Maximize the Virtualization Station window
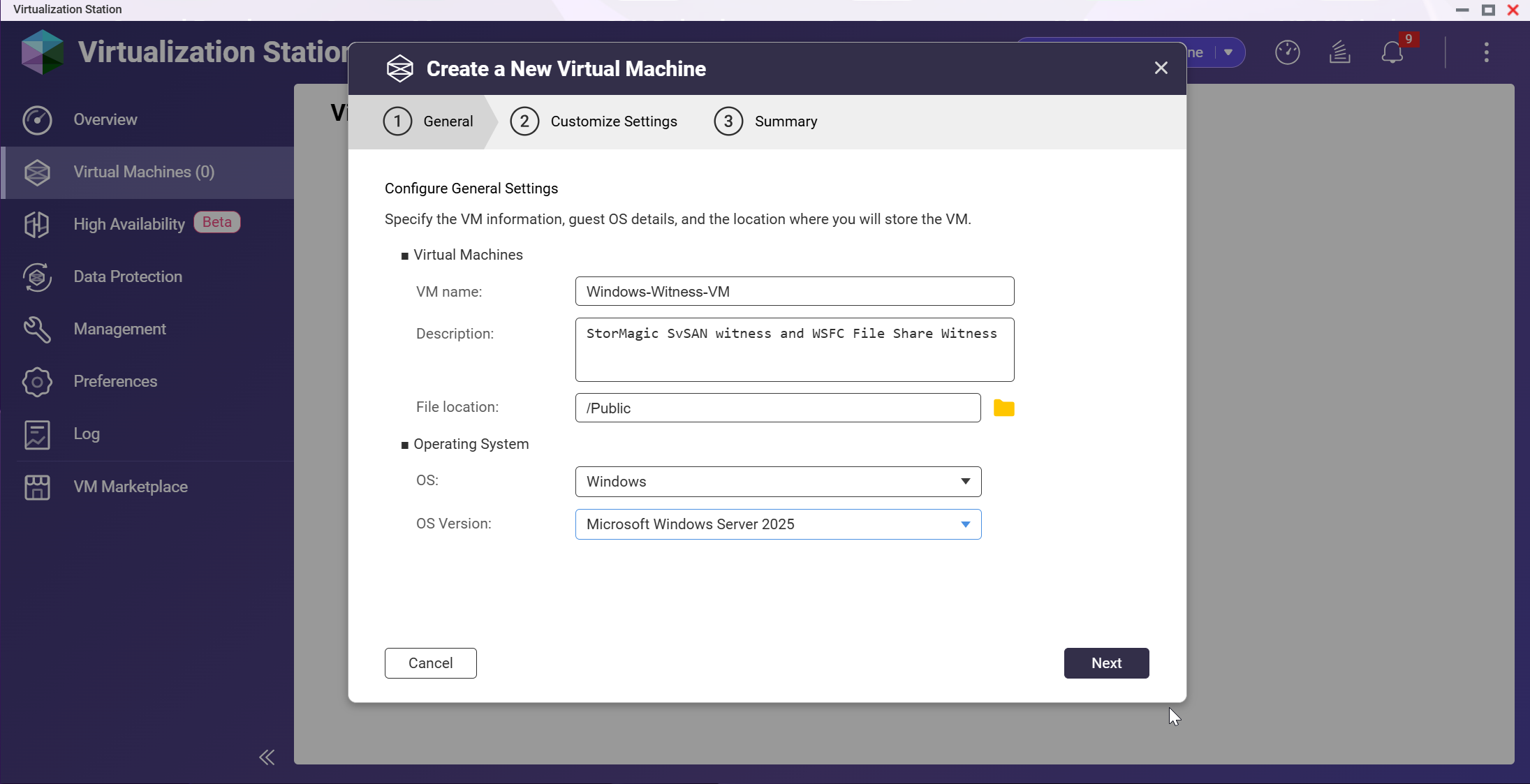Image resolution: width=1530 pixels, height=784 pixels. click(x=1488, y=10)
